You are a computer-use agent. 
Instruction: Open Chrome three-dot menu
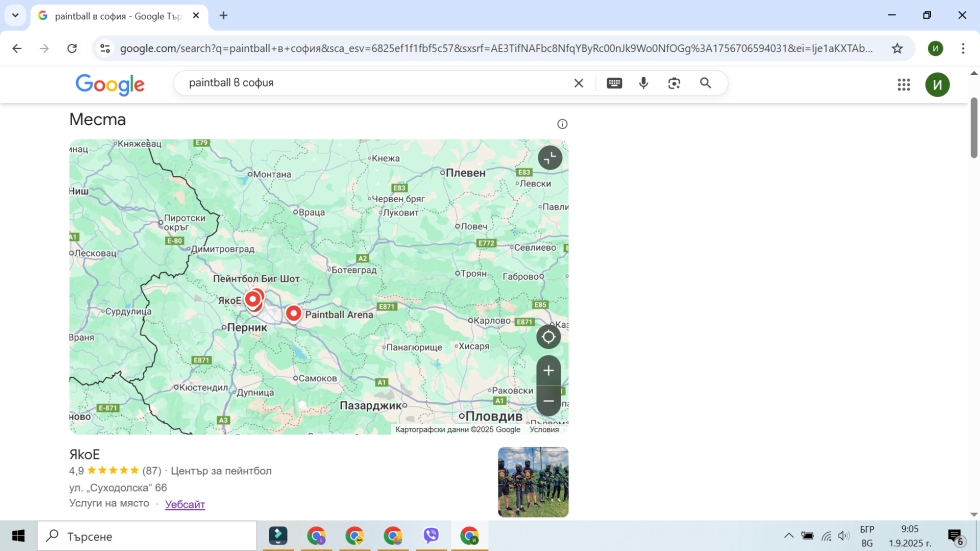(x=962, y=48)
